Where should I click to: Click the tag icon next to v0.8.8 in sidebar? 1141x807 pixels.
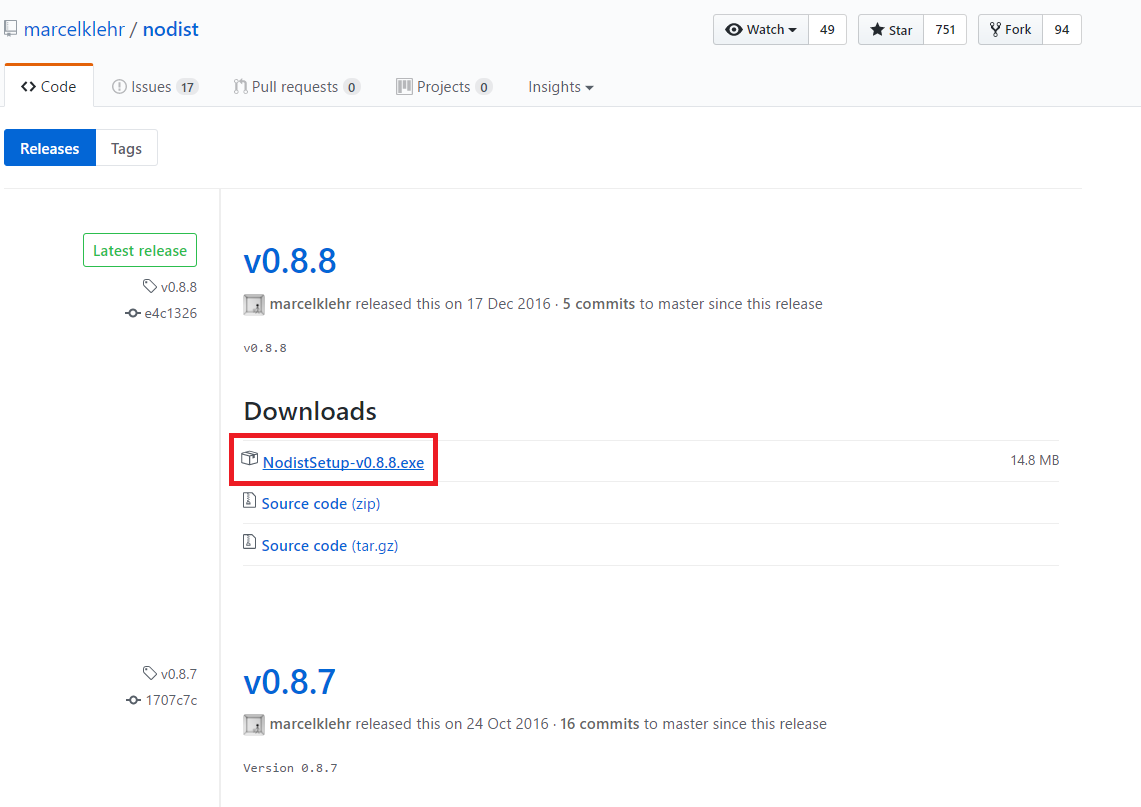coord(150,286)
